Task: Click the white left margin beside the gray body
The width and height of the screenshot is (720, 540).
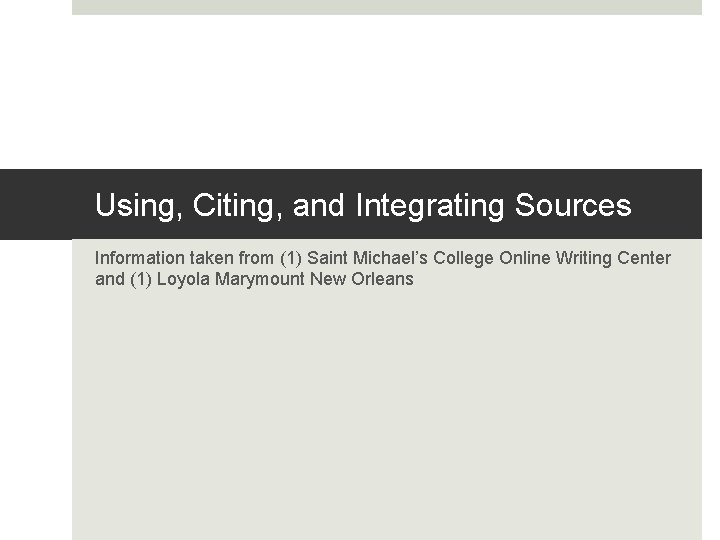Action: point(35,400)
